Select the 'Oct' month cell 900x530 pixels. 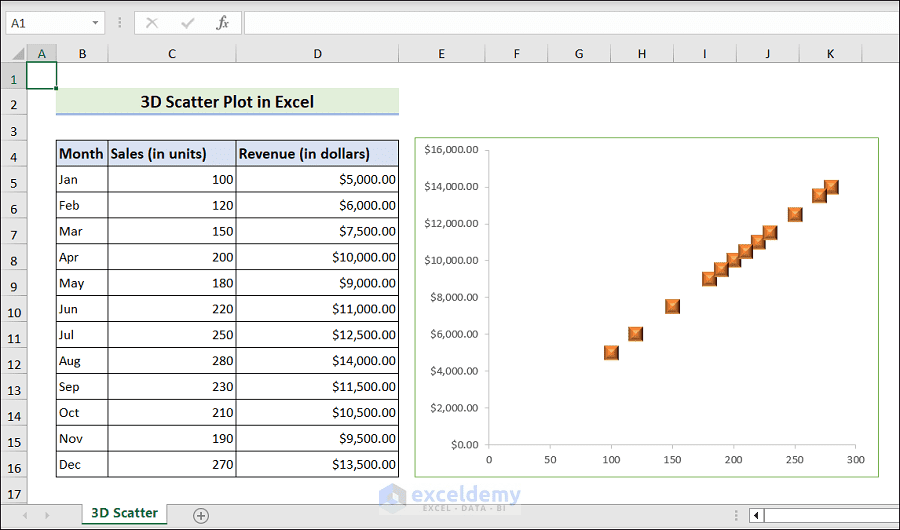[x=82, y=412]
